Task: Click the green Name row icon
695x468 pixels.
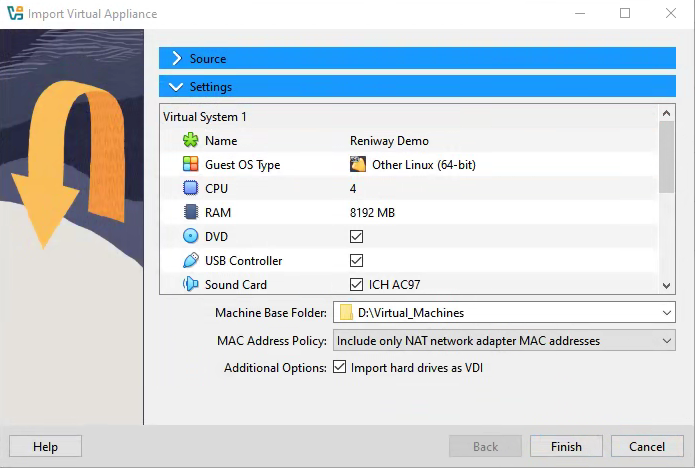Action: click(x=191, y=140)
